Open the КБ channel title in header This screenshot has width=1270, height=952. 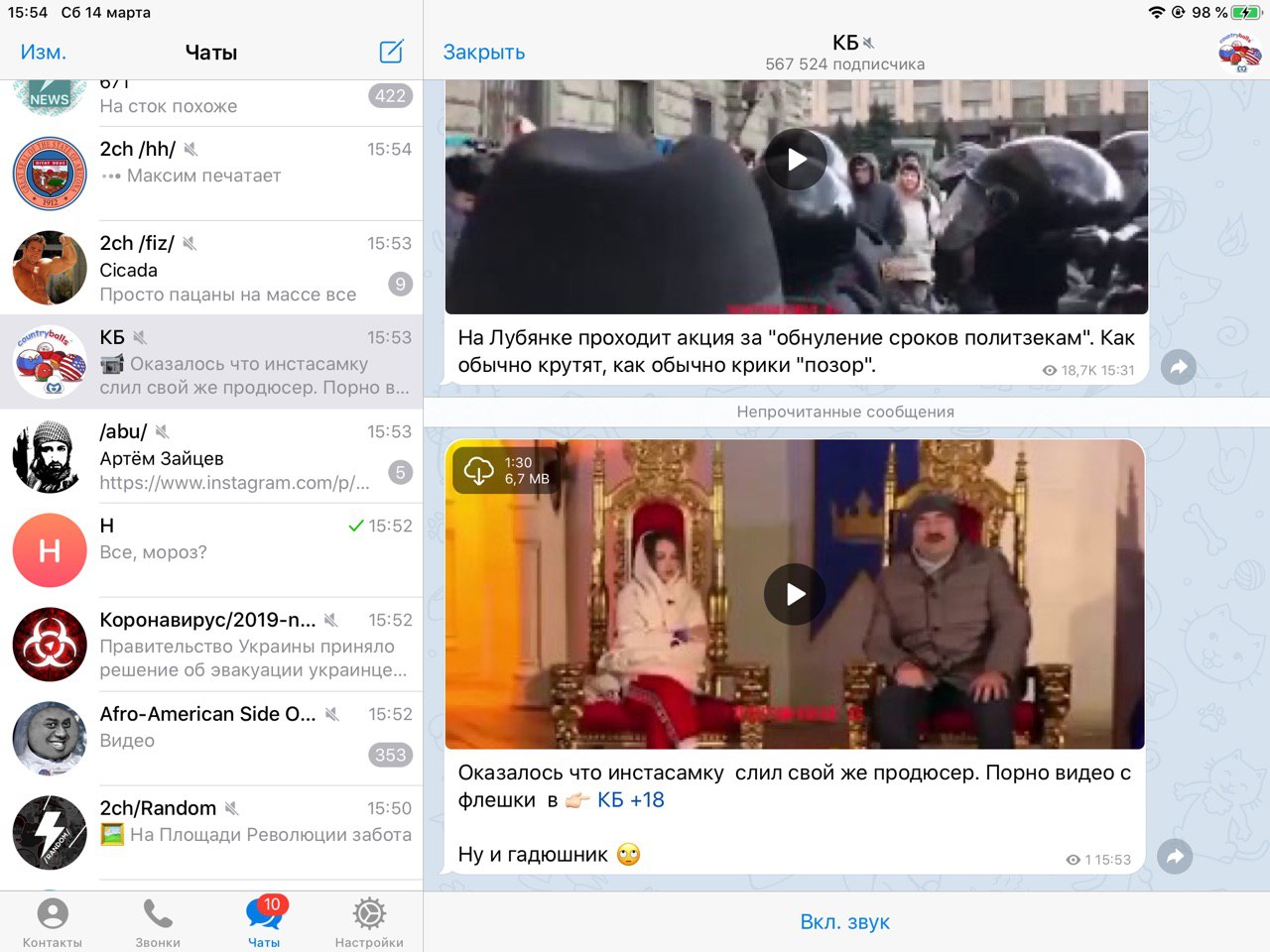click(x=845, y=43)
